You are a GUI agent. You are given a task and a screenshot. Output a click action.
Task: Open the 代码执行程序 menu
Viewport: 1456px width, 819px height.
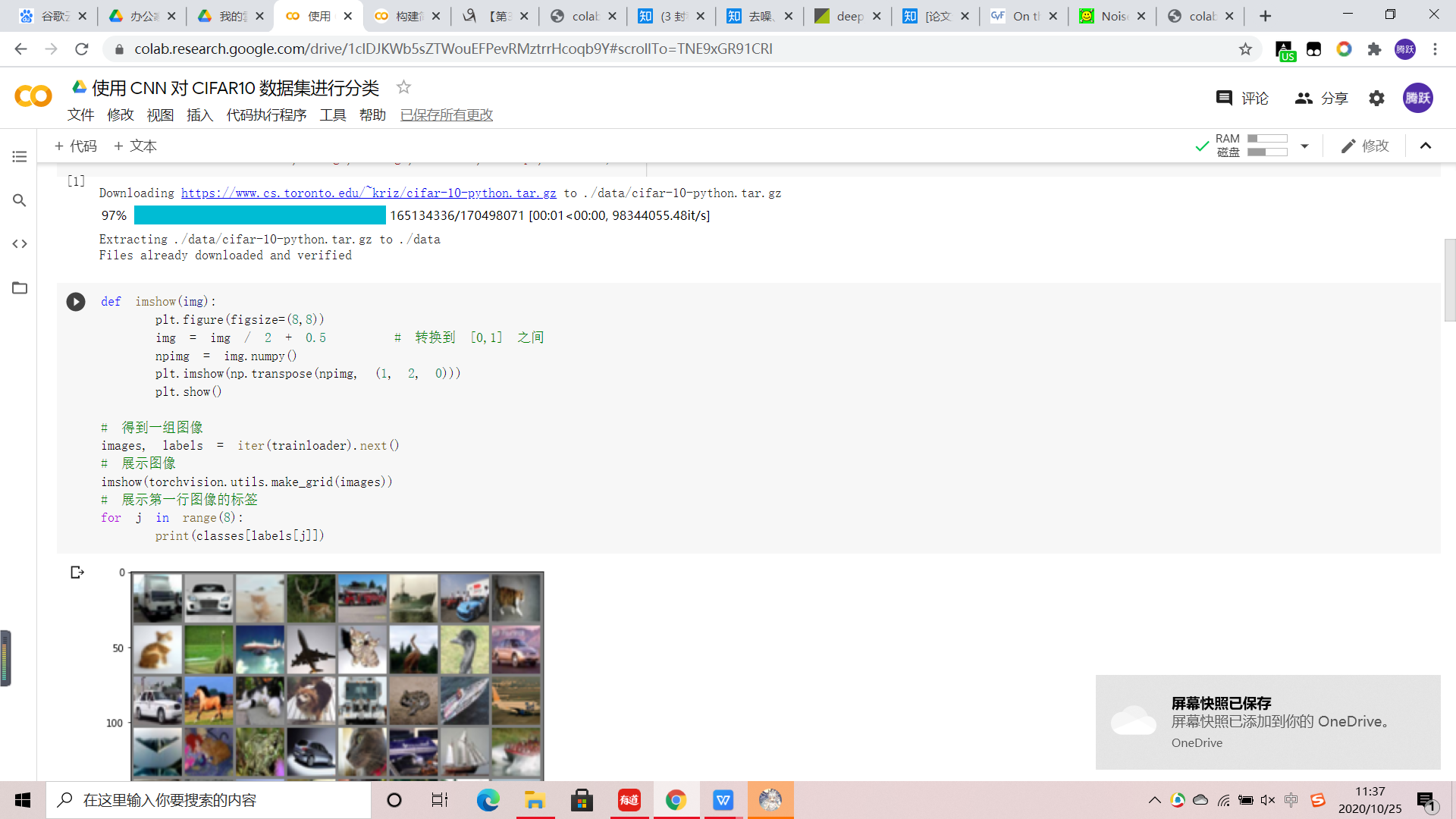(x=266, y=115)
